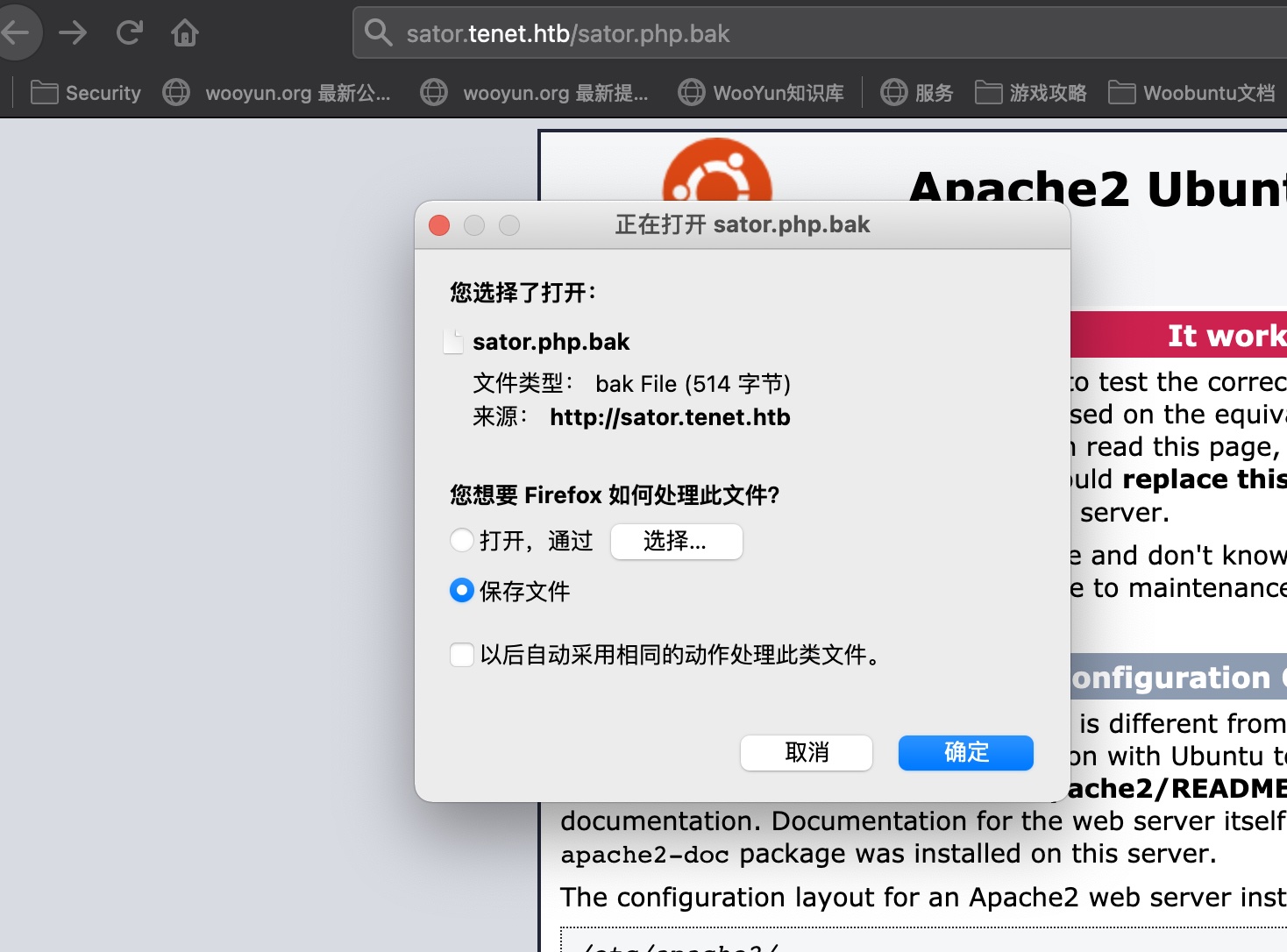Click the folder icon beside Woobuntu文档
1287x952 pixels.
(x=1122, y=92)
